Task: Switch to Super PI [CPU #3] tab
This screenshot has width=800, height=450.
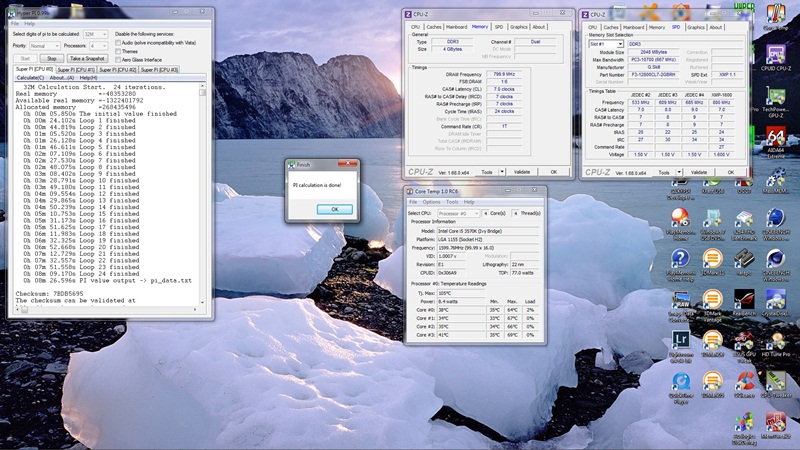Action: 159,70
